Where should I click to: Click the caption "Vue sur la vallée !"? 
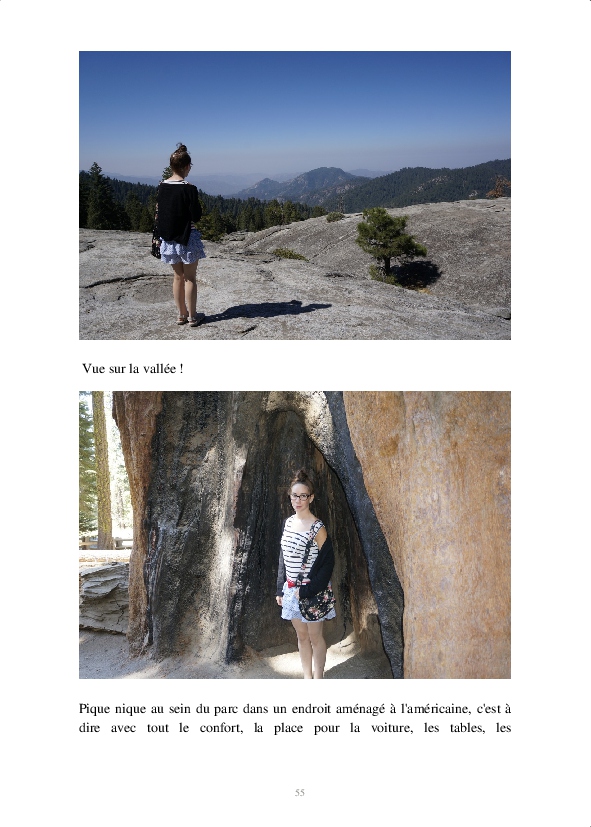pyautogui.click(x=133, y=369)
